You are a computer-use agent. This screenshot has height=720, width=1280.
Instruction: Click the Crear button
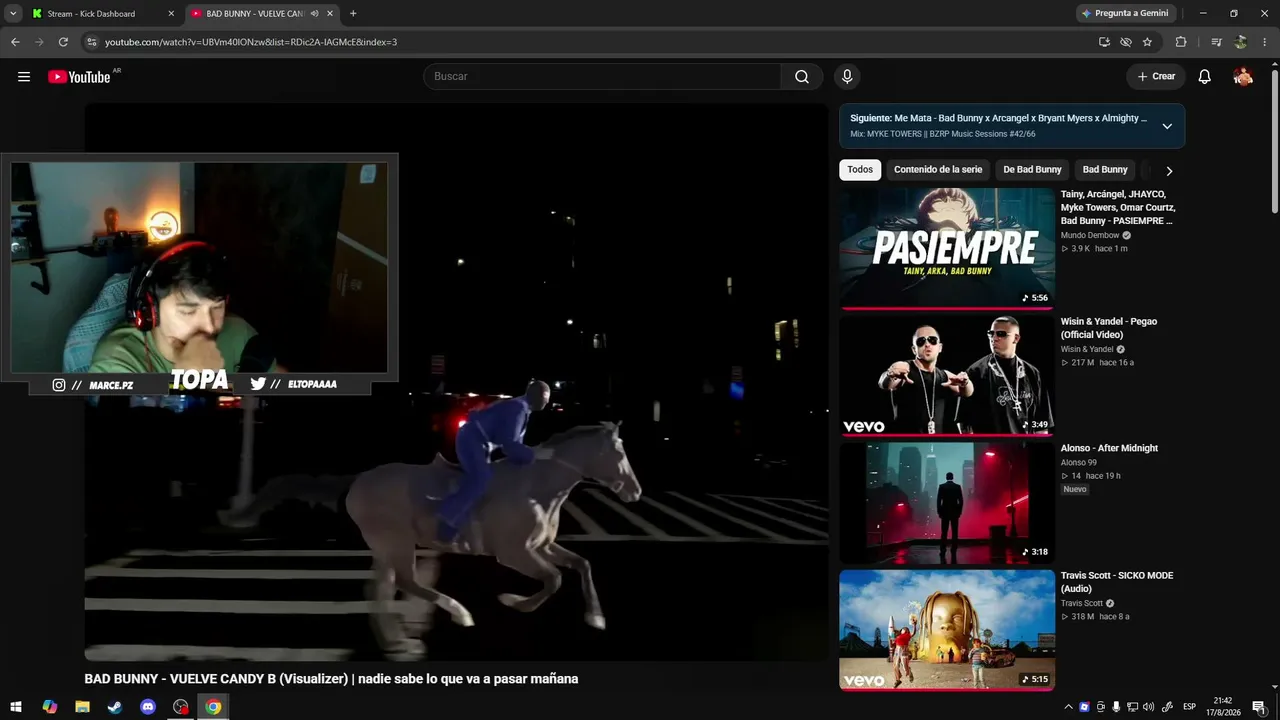[x=1156, y=77]
